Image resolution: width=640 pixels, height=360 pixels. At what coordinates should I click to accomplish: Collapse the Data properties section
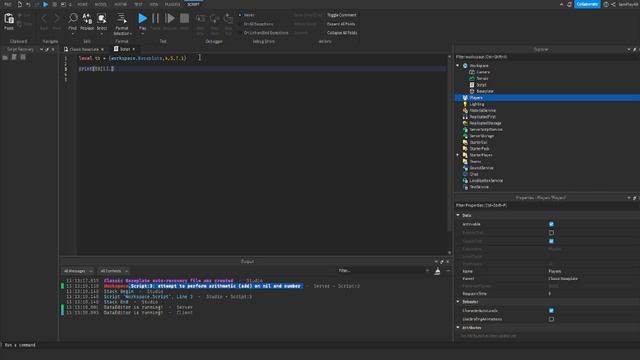(458, 215)
